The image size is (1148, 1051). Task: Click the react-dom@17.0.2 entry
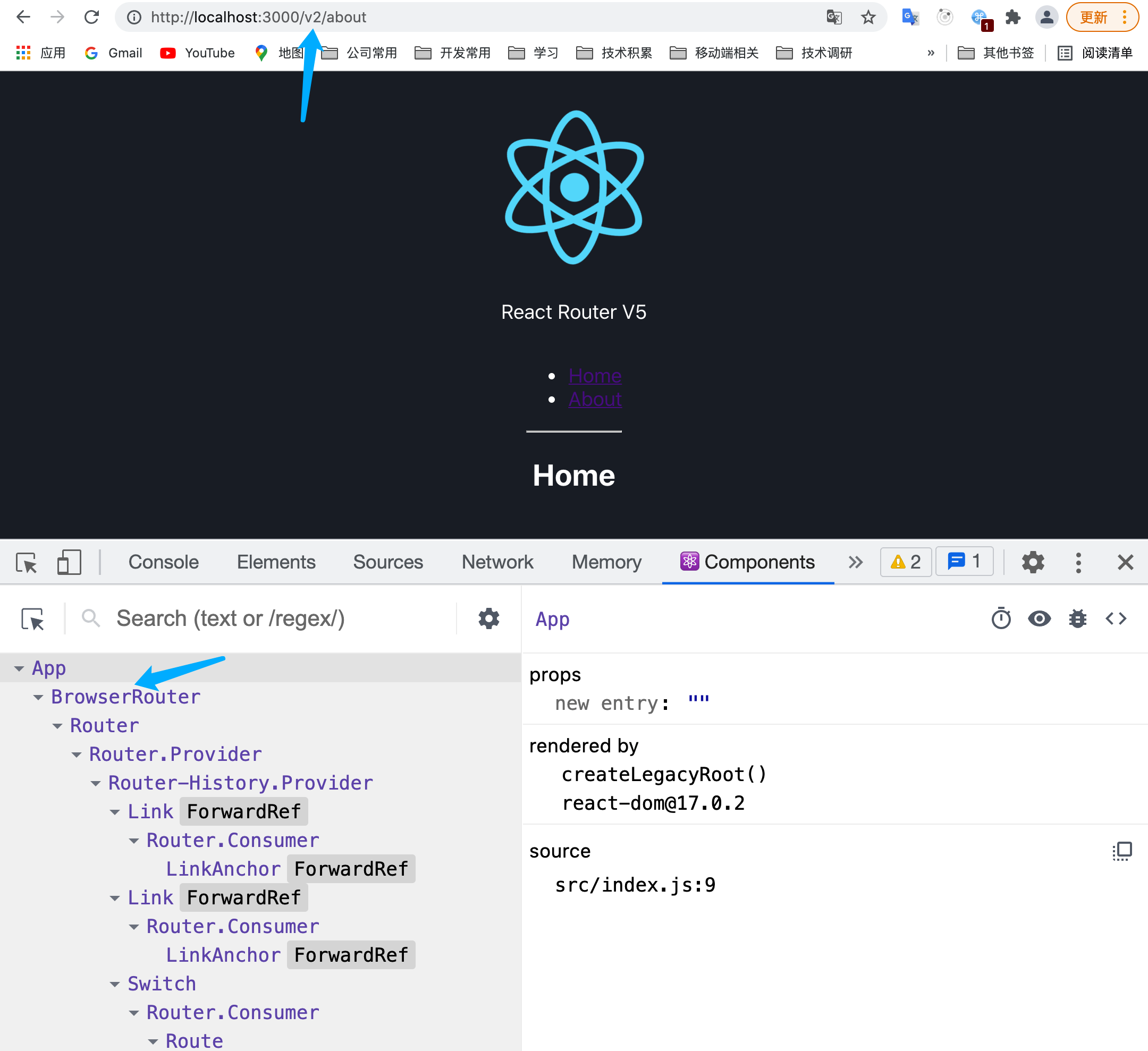(653, 803)
